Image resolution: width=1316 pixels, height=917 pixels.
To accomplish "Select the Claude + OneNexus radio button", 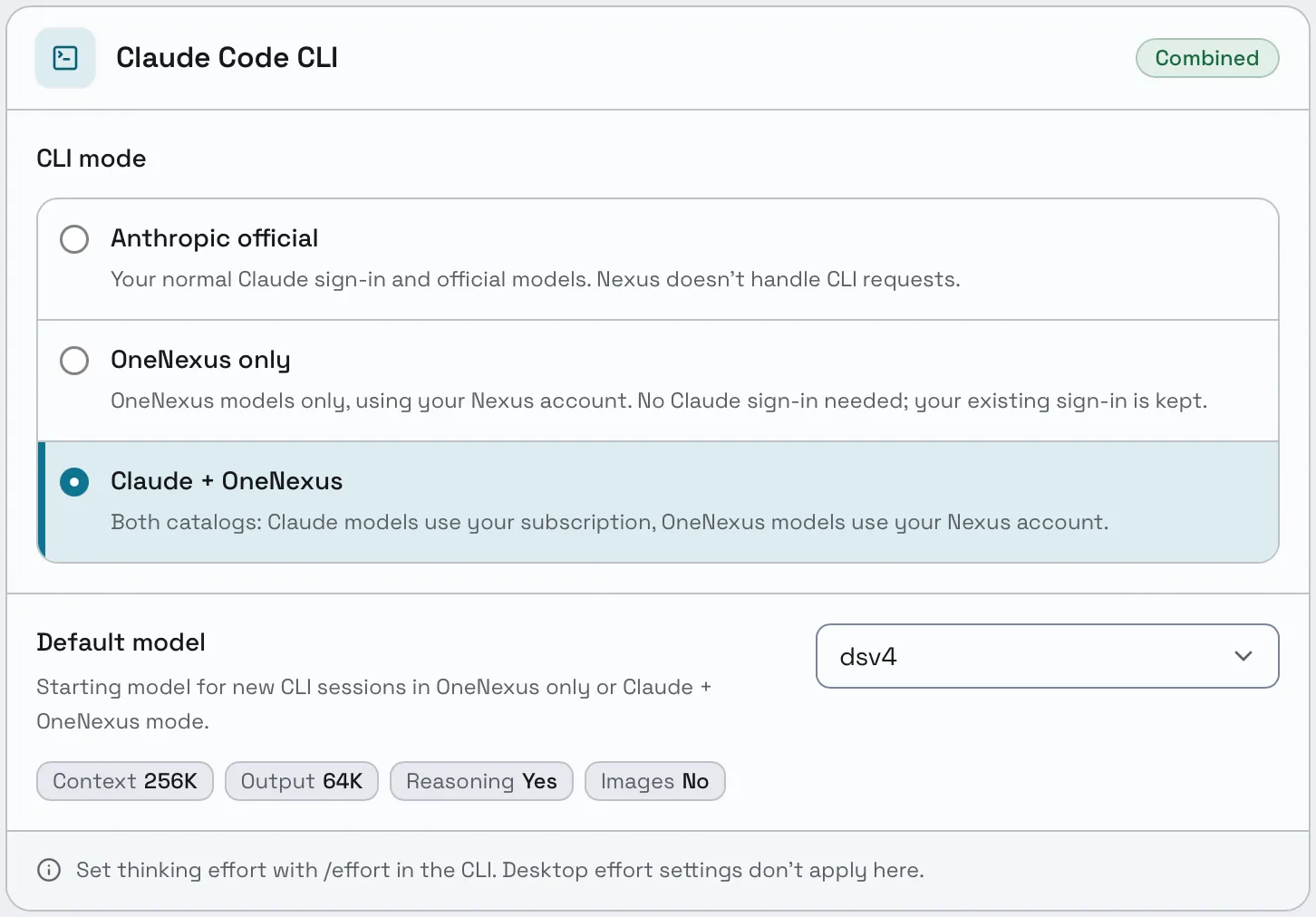I will (74, 482).
